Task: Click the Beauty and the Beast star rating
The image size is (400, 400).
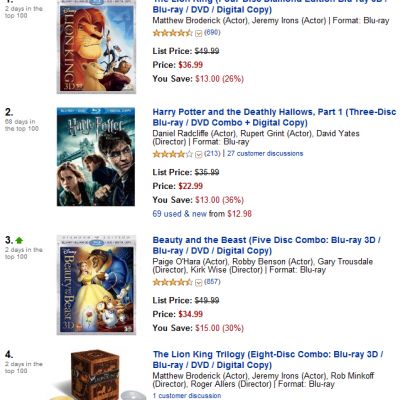Action: pos(172,282)
